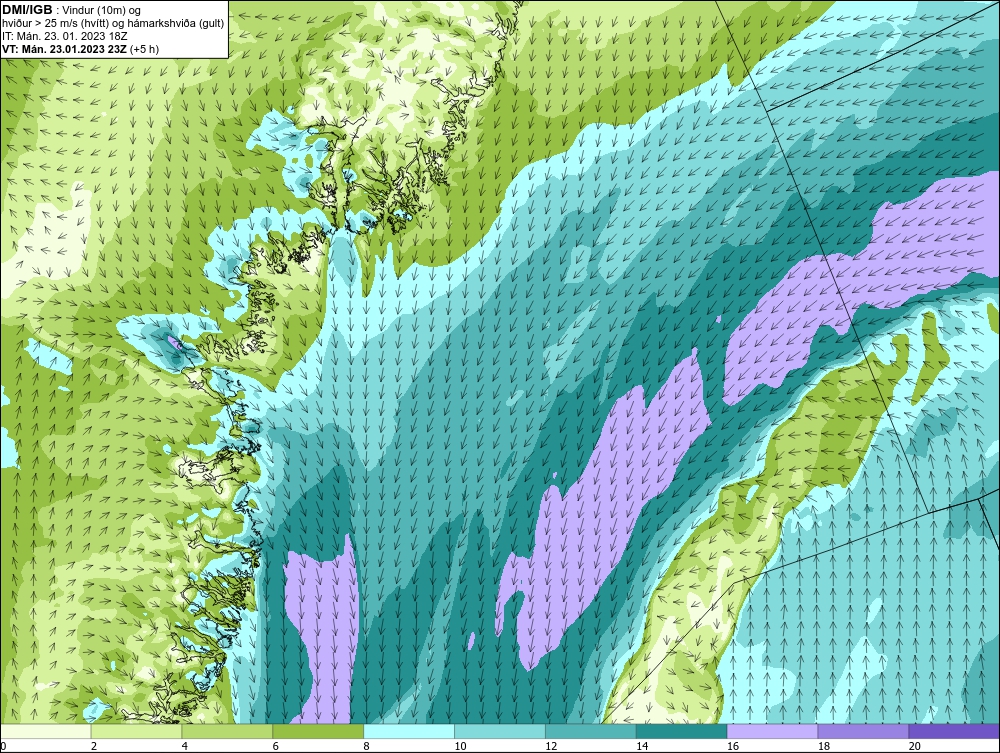Click the legend scale label 16

coord(733,746)
